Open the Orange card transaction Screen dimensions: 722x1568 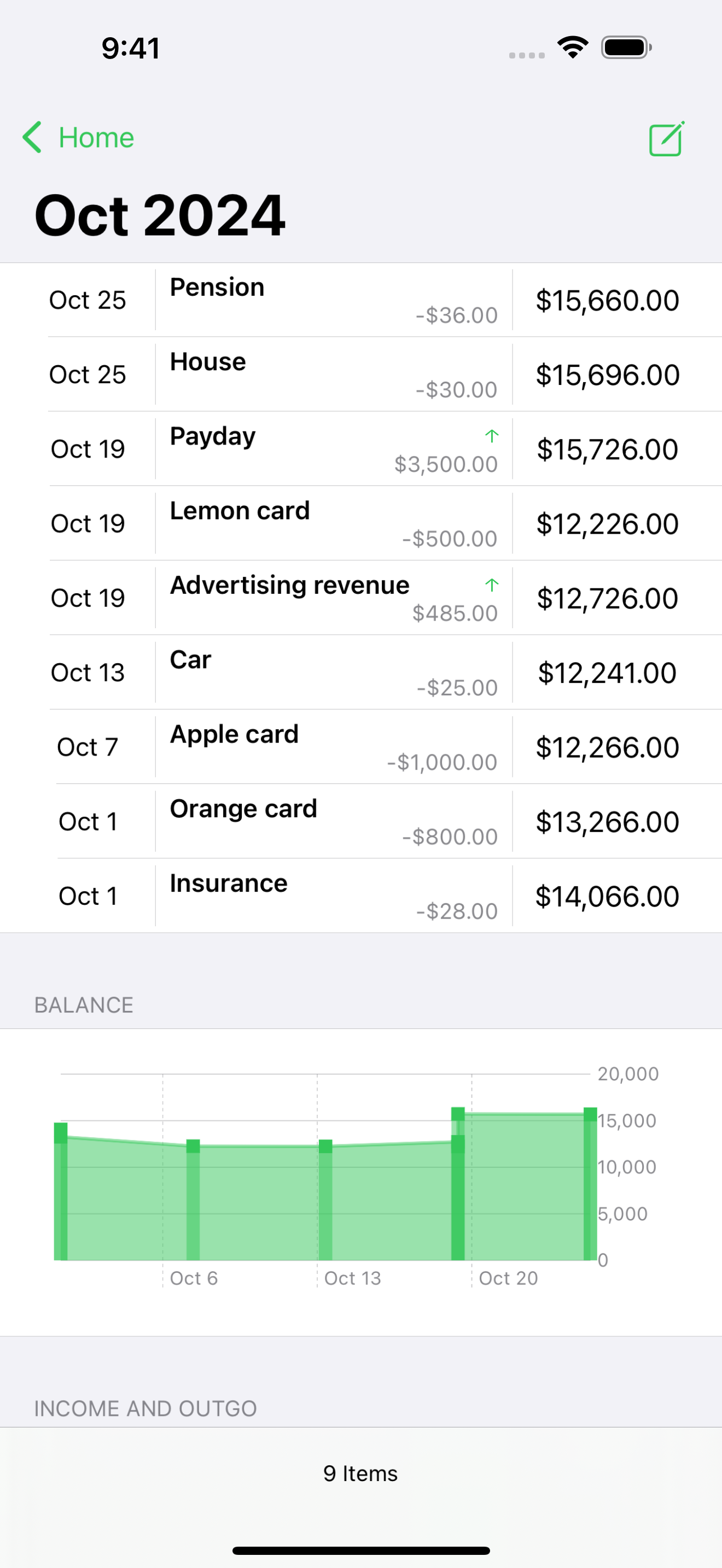click(x=333, y=822)
